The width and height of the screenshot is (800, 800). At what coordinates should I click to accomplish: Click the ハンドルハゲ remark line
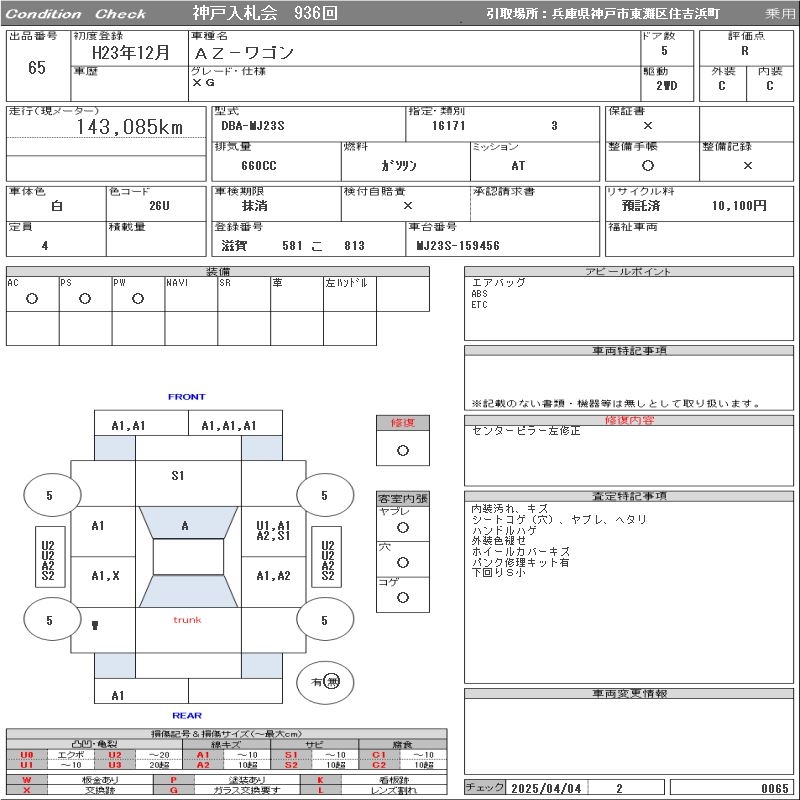pyautogui.click(x=504, y=531)
